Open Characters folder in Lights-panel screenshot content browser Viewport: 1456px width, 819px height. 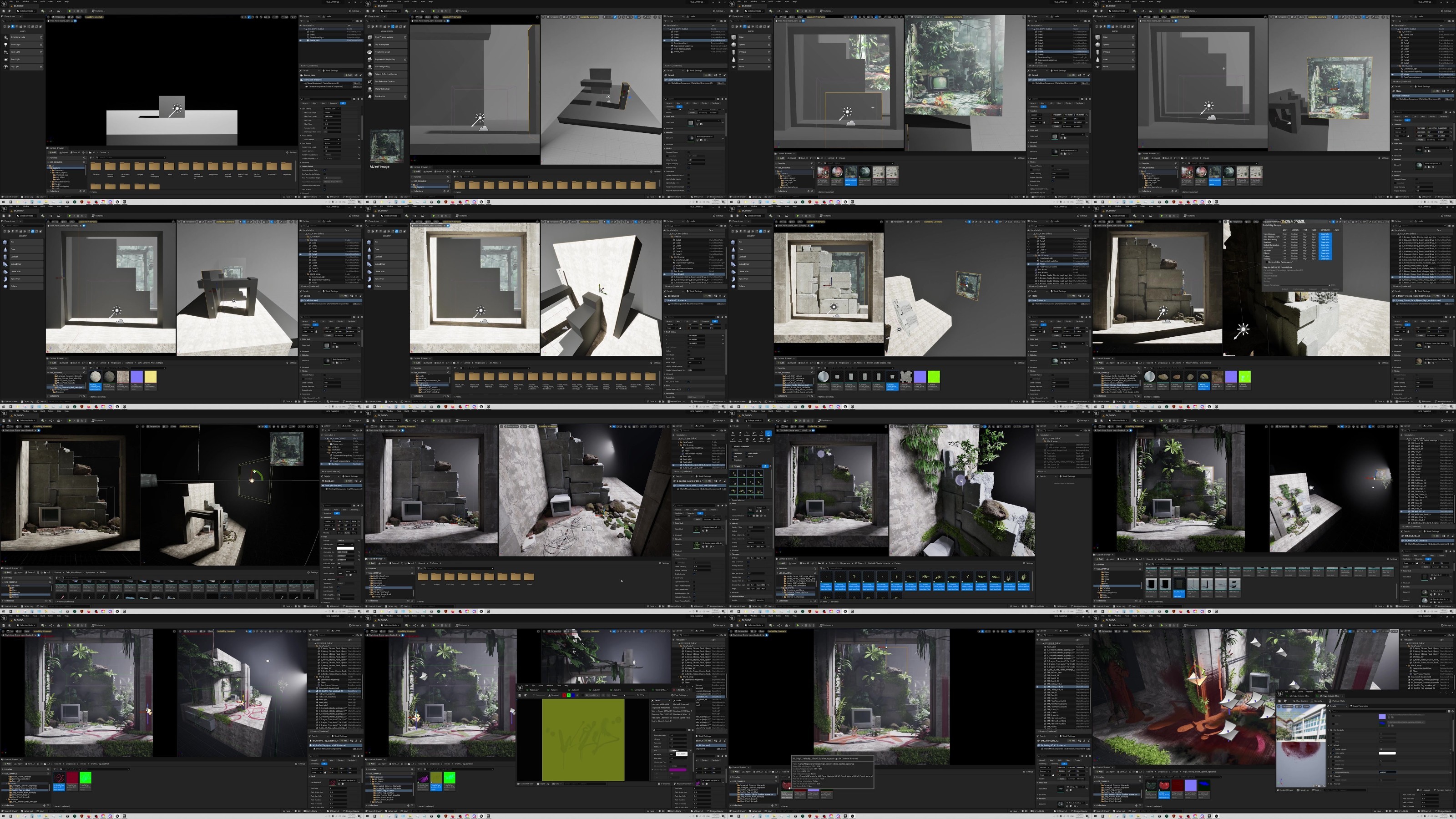coord(96,166)
